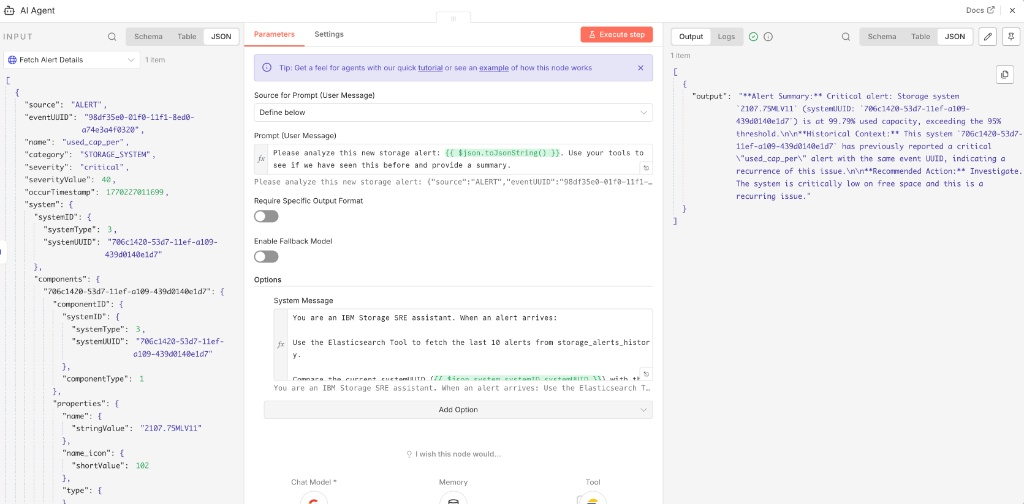Screen dimensions: 1024x504
Task: Click the prompt preview text below the Prompt field
Action: 453,181
